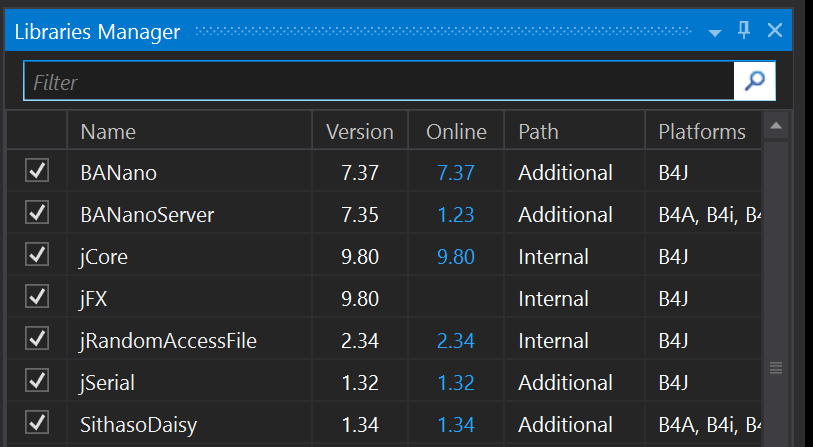This screenshot has height=447, width=813.
Task: Click the Online column header
Action: 456,131
